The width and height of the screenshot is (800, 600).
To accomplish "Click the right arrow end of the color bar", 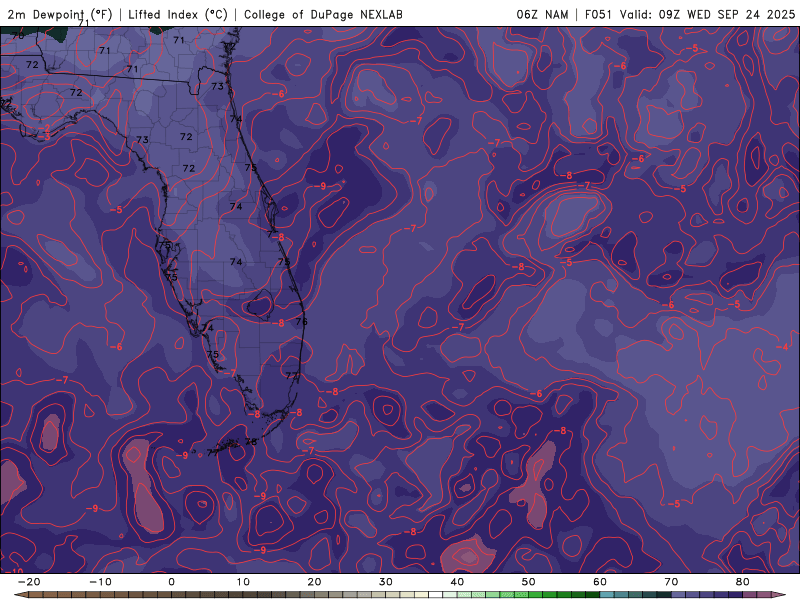I will tap(779, 595).
